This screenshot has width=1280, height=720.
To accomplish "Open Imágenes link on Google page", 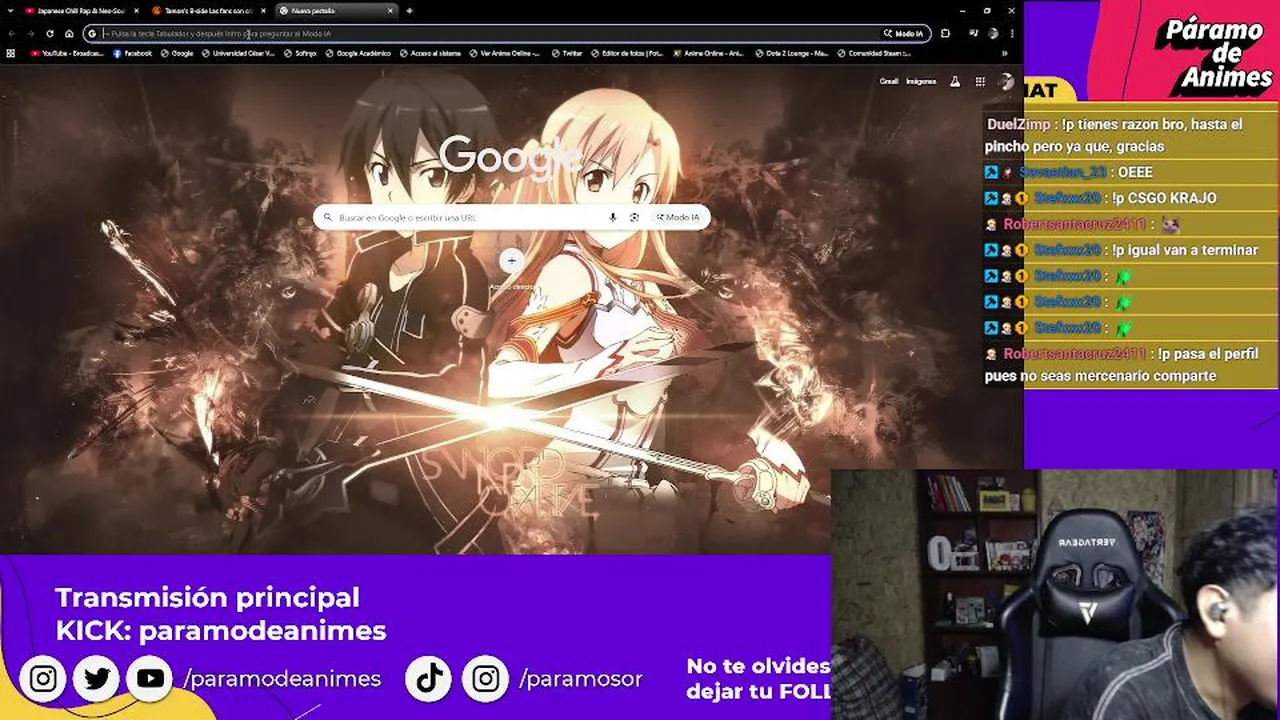I will coord(921,81).
